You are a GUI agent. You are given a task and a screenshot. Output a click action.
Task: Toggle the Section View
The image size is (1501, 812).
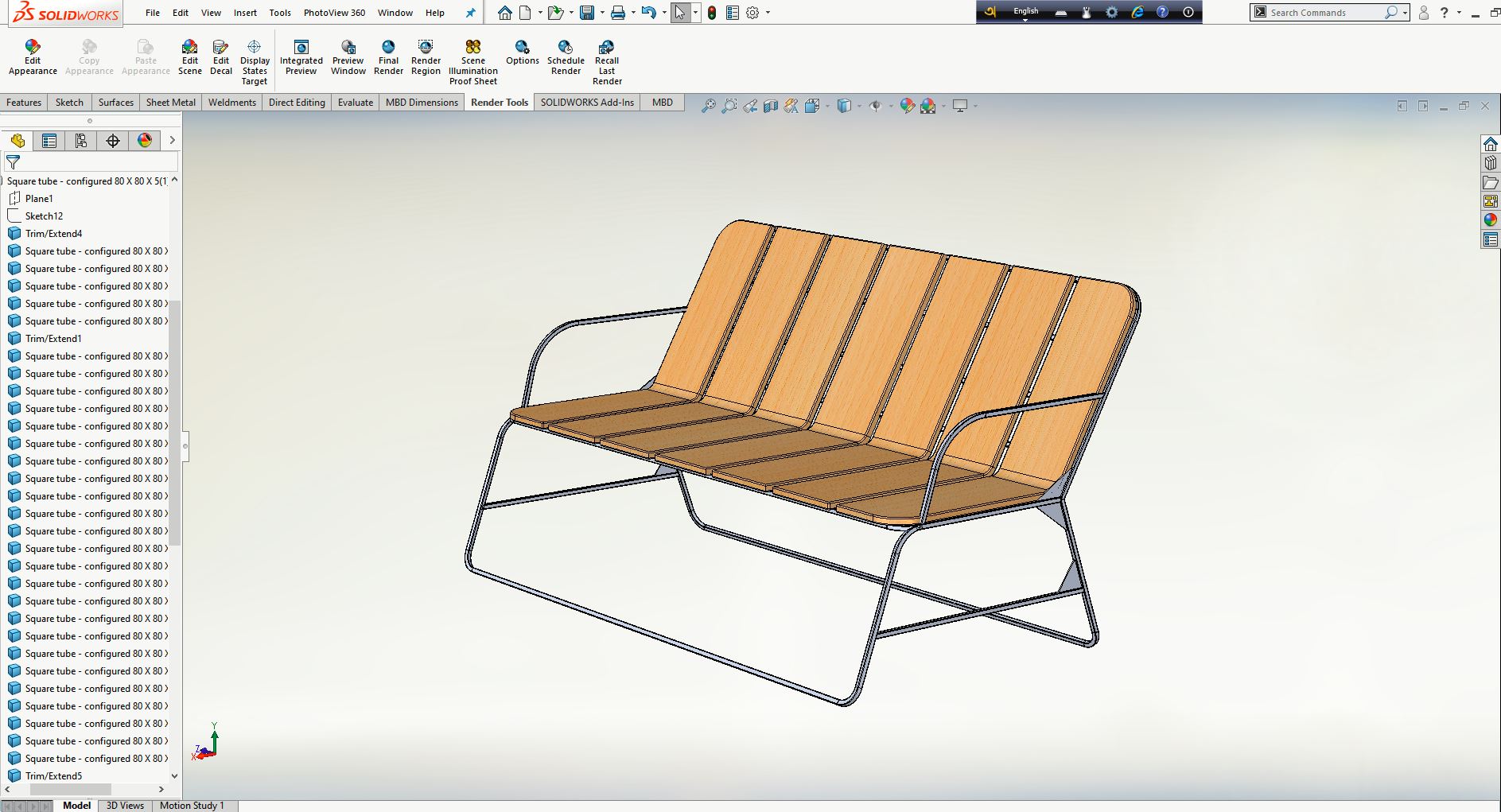(771, 106)
